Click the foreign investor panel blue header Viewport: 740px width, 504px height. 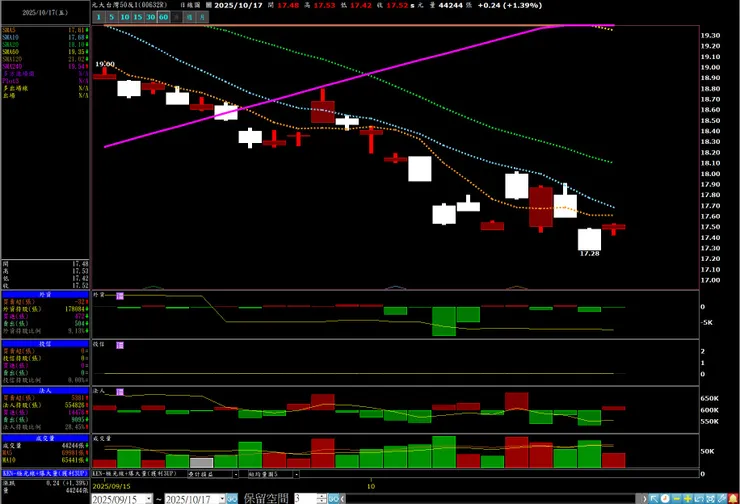coord(45,294)
